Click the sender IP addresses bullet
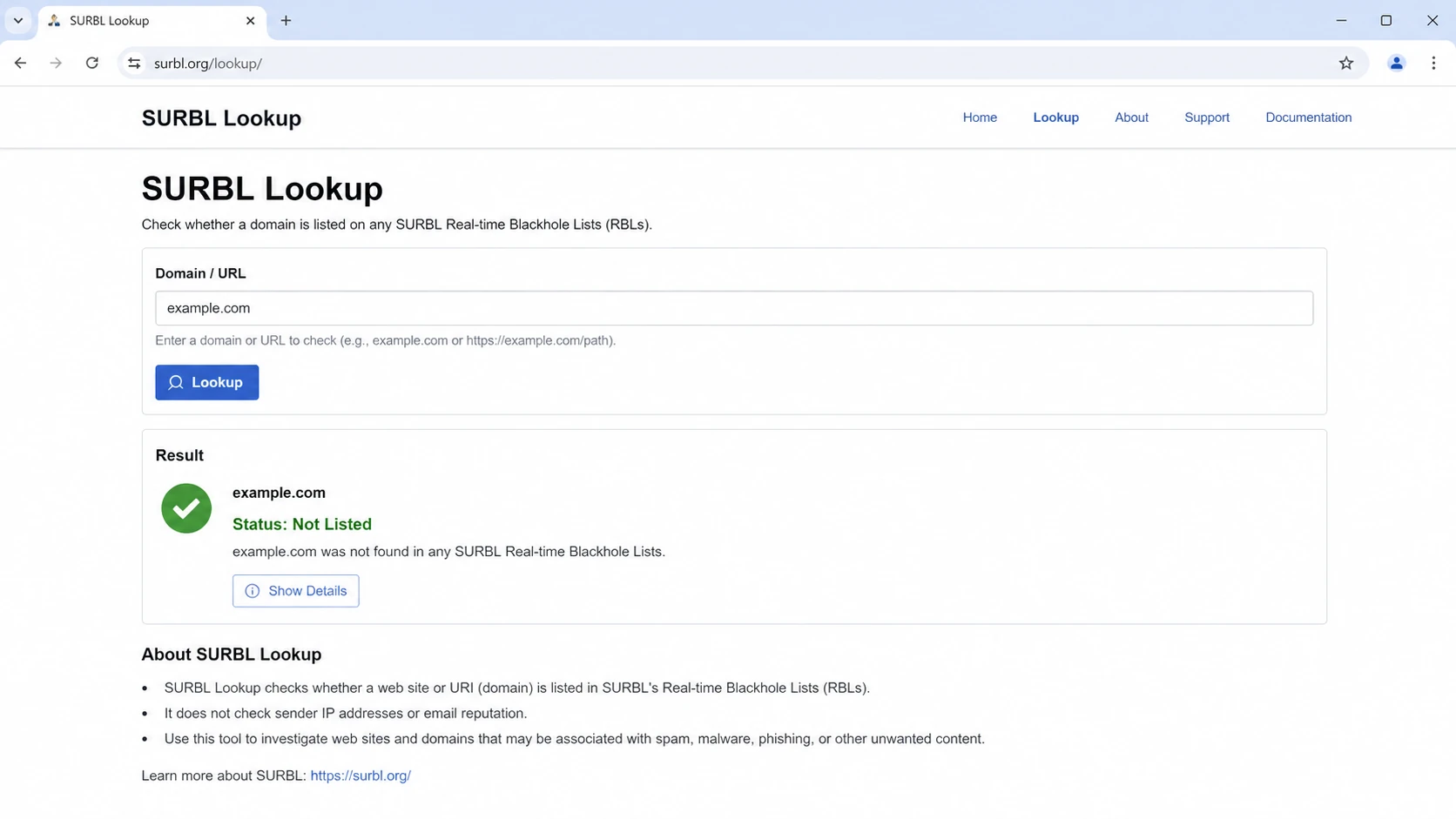This screenshot has height=819, width=1456. pos(346,714)
